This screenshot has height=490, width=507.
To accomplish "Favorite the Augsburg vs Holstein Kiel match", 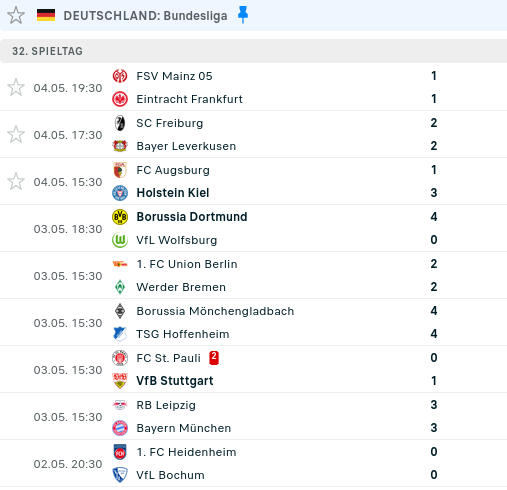I will click(16, 182).
